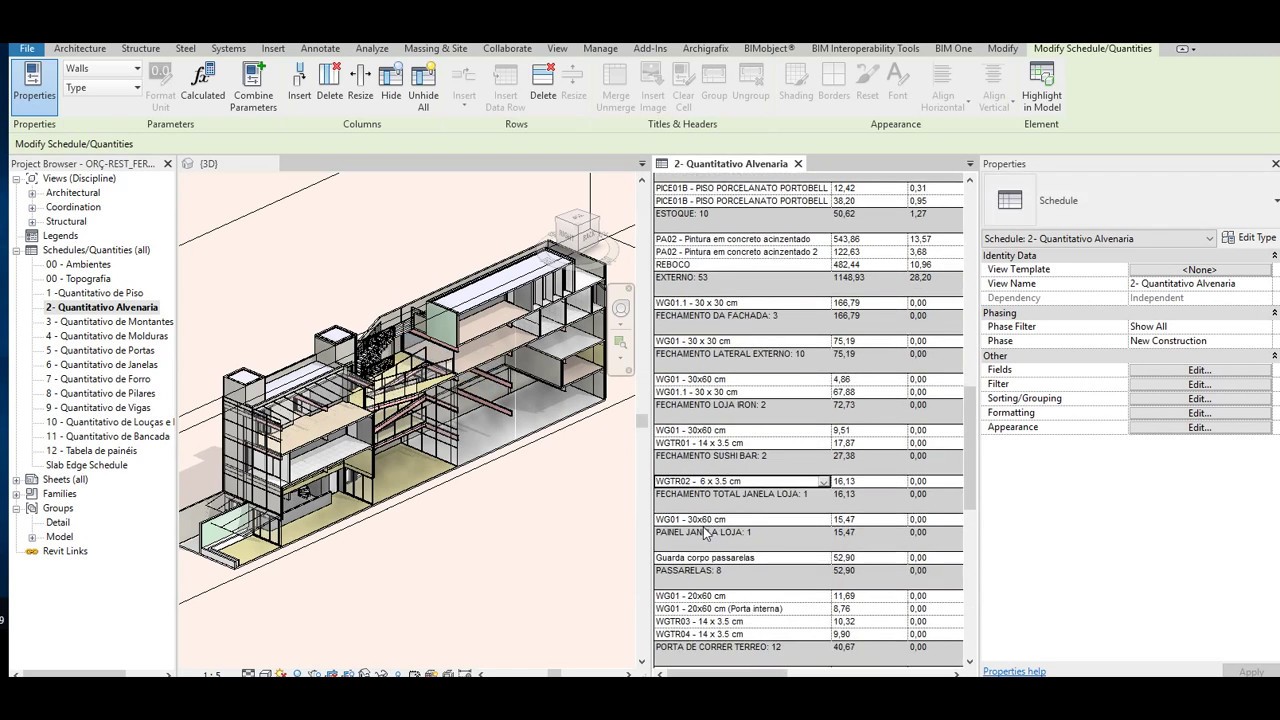Select the 3D ViewCube

click(577, 228)
